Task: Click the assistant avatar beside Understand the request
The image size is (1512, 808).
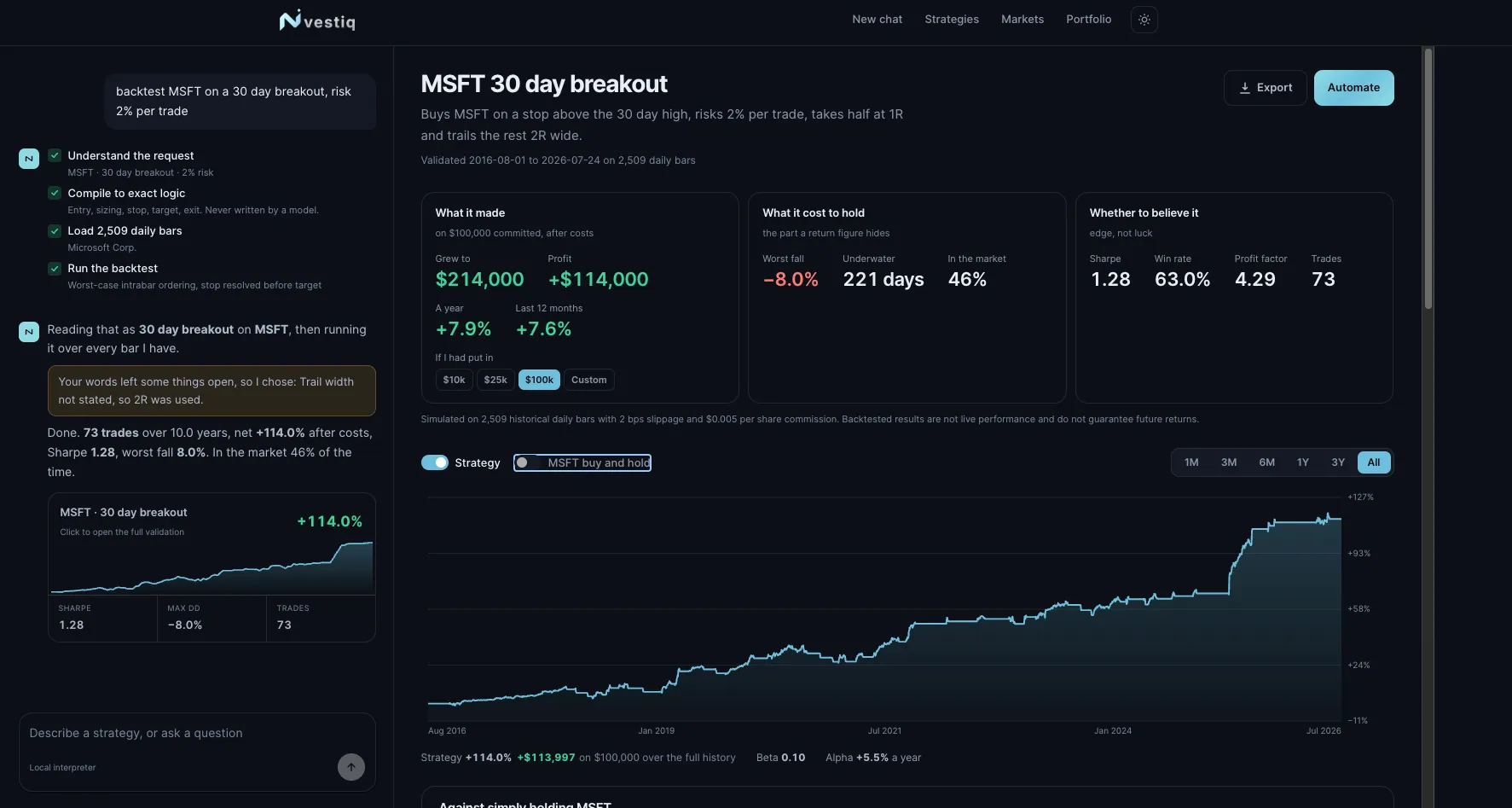Action: (x=29, y=159)
